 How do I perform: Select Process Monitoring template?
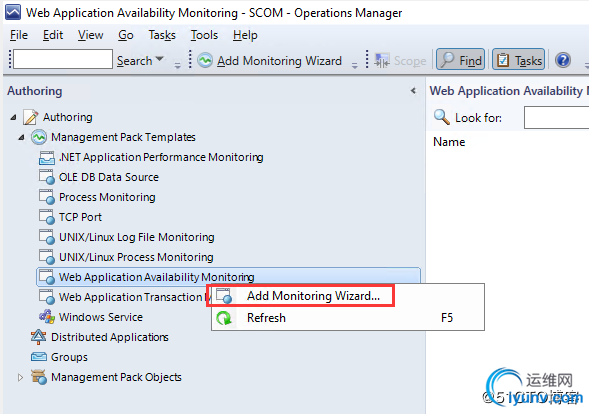click(x=107, y=197)
